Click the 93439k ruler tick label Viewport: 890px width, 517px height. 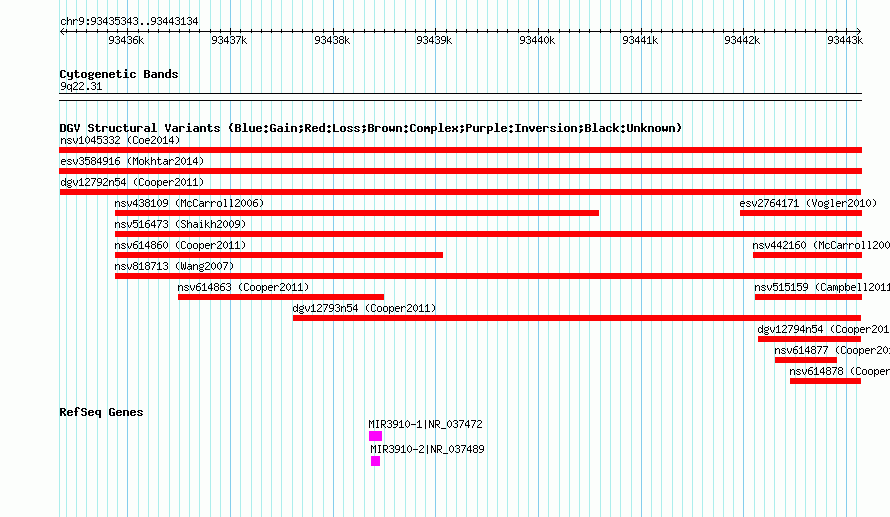pyautogui.click(x=434, y=40)
